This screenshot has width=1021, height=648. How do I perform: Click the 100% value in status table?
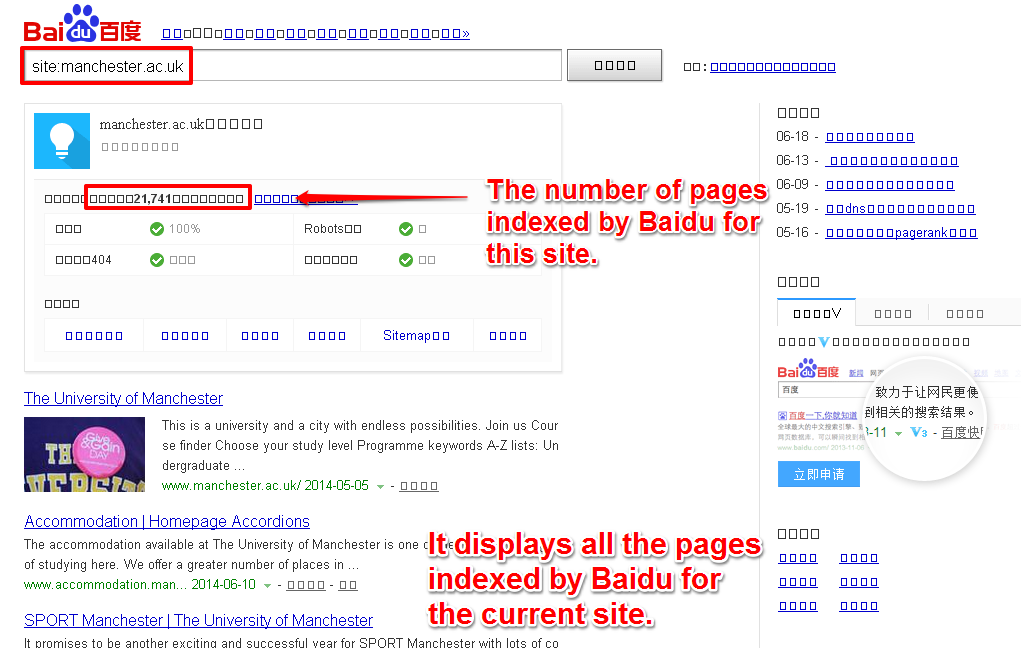184,229
